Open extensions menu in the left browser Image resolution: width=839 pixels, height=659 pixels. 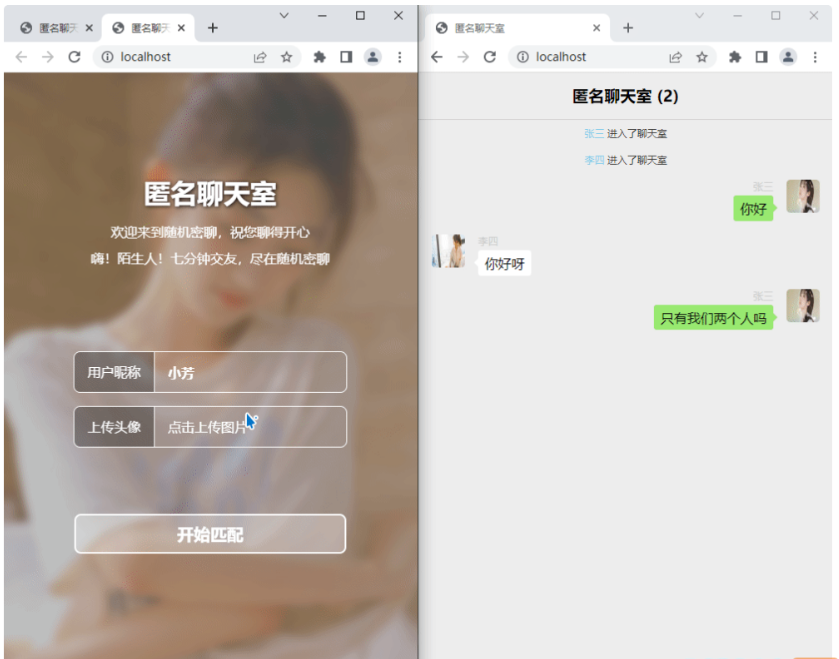tap(319, 57)
